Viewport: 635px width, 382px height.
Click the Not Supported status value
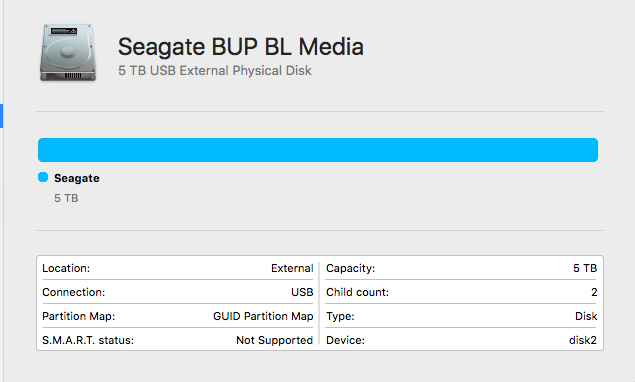click(275, 340)
